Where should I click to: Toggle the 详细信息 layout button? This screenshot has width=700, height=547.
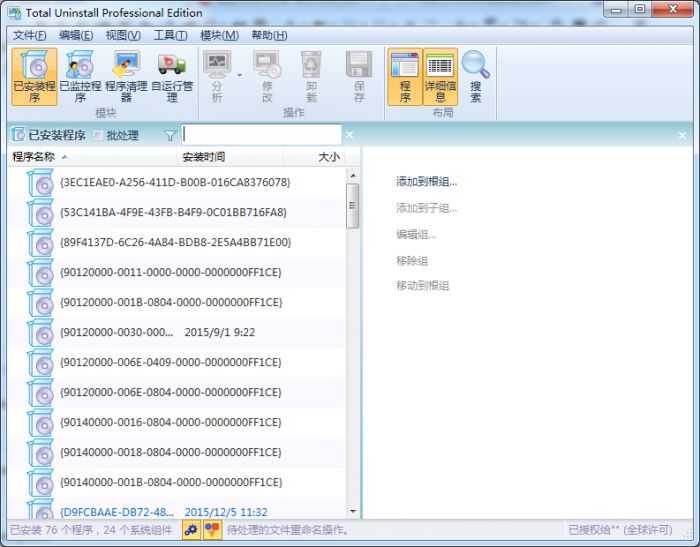pyautogui.click(x=440, y=76)
